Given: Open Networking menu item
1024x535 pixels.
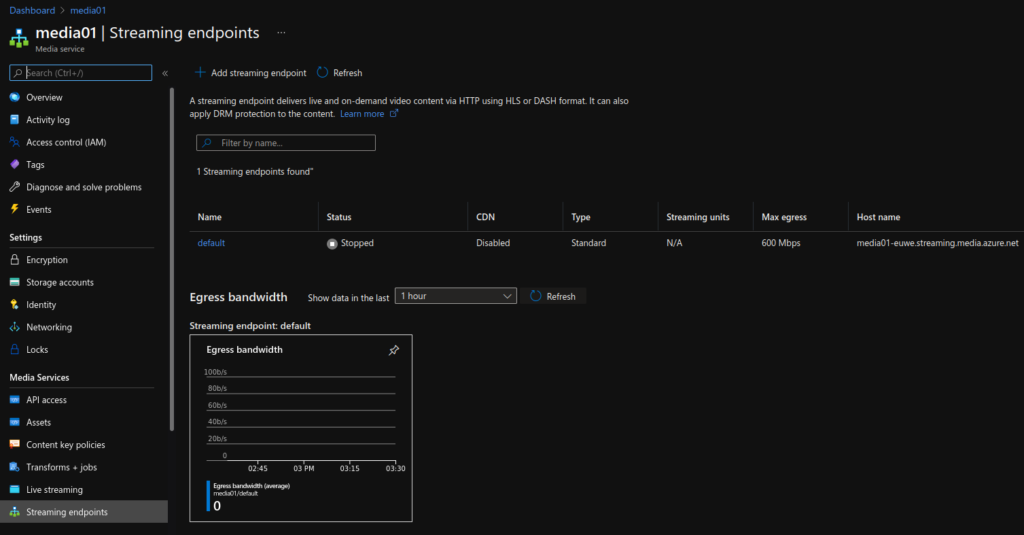Looking at the screenshot, I should coord(49,327).
